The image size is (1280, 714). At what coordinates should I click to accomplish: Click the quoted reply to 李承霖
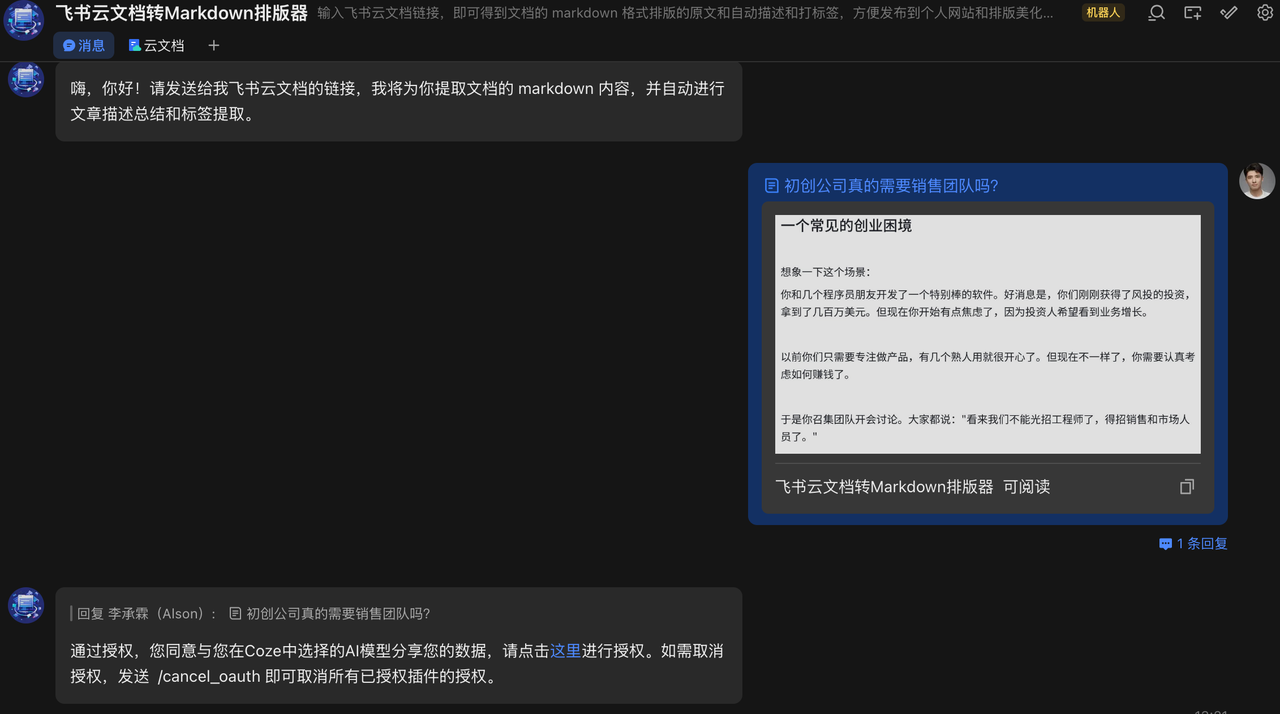click(x=250, y=613)
